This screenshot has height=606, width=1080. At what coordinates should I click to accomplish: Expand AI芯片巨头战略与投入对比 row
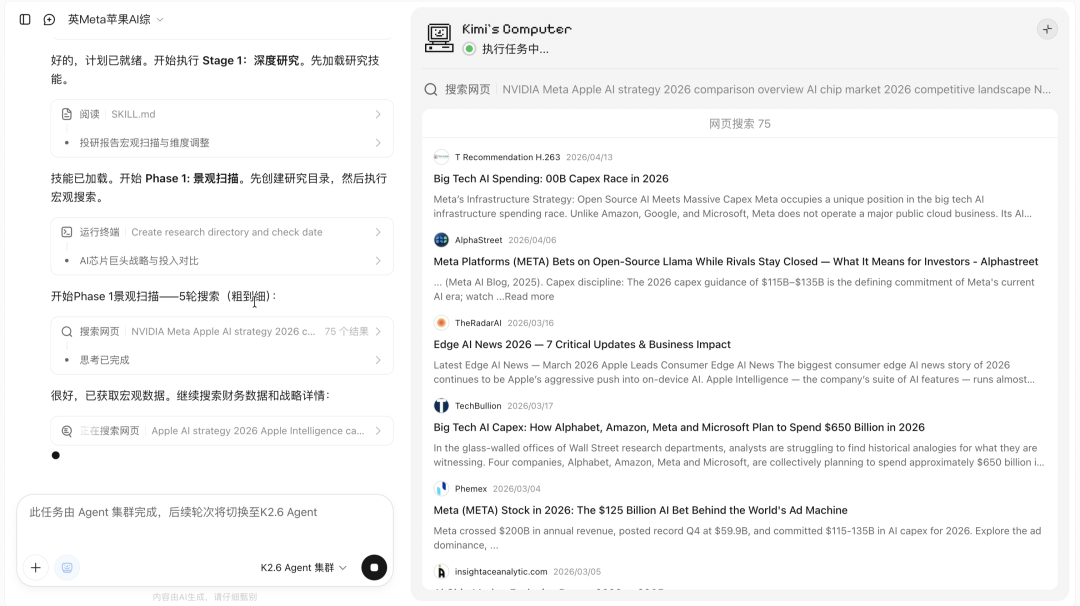(x=222, y=260)
